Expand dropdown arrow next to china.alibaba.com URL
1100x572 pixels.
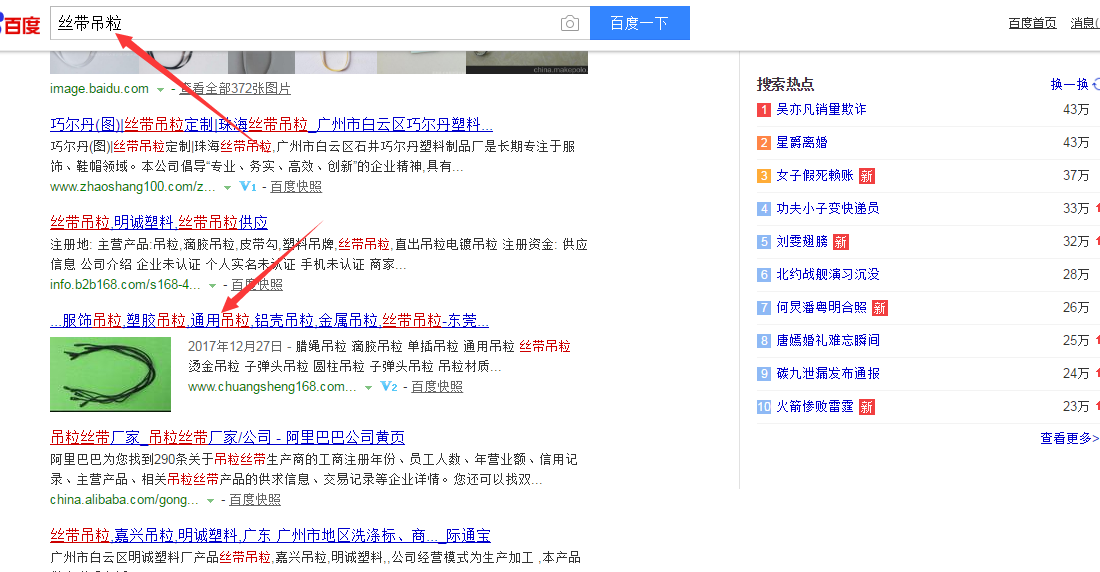[210, 500]
